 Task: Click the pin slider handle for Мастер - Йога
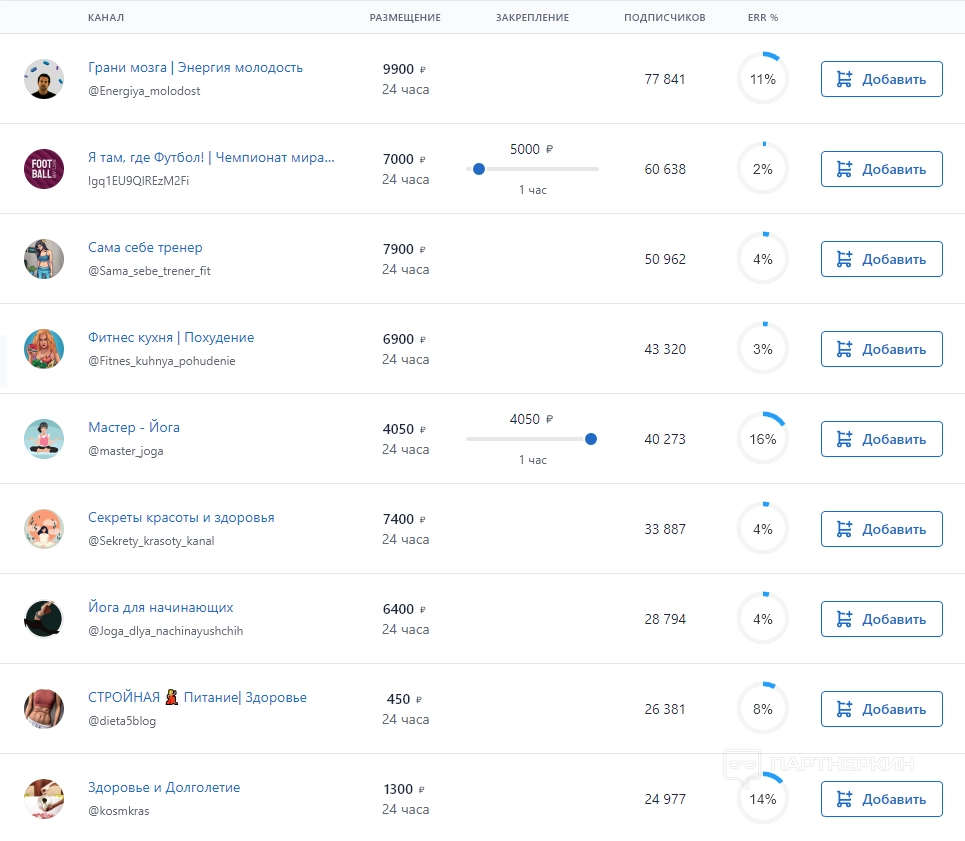[x=591, y=439]
